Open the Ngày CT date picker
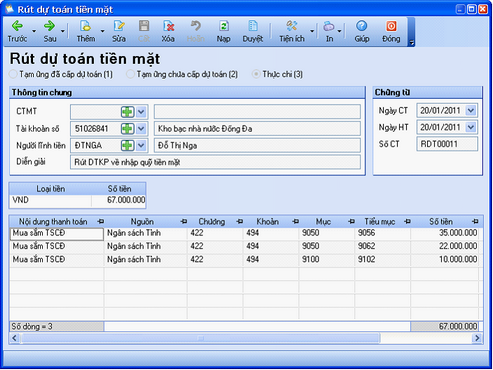 point(471,110)
